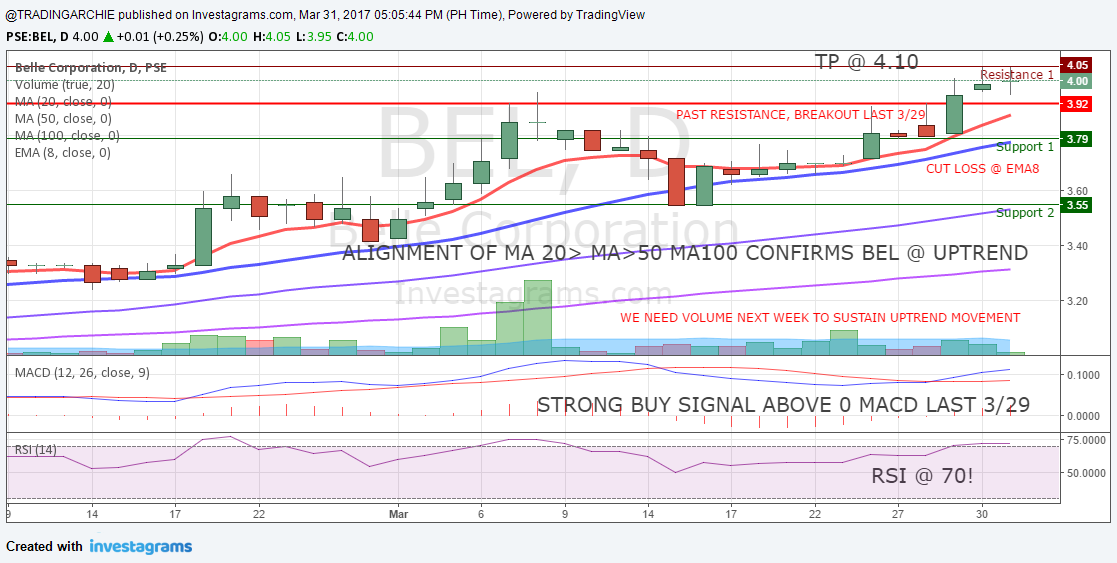Select the 'Support 2' line label

click(x=1024, y=212)
